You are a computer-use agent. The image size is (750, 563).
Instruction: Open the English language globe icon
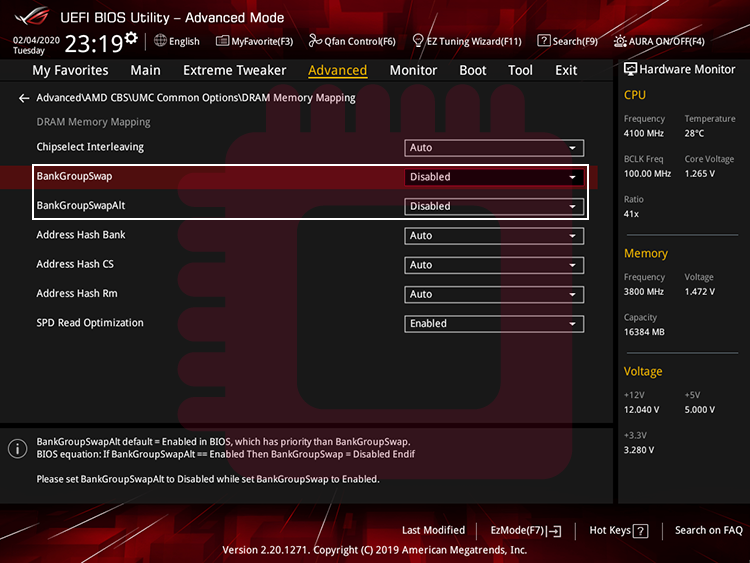click(x=160, y=41)
